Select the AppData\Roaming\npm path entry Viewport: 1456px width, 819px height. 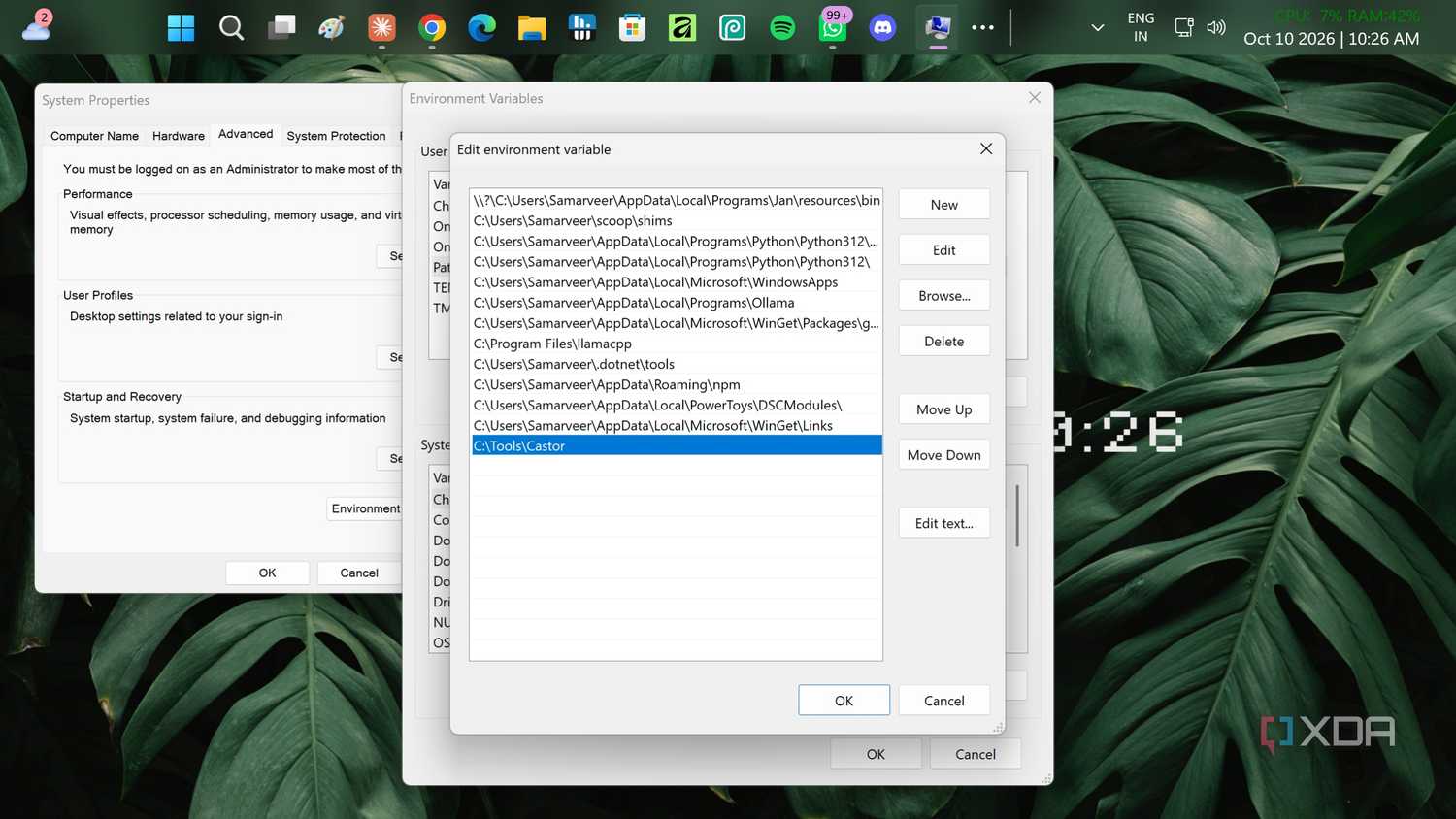pos(677,385)
